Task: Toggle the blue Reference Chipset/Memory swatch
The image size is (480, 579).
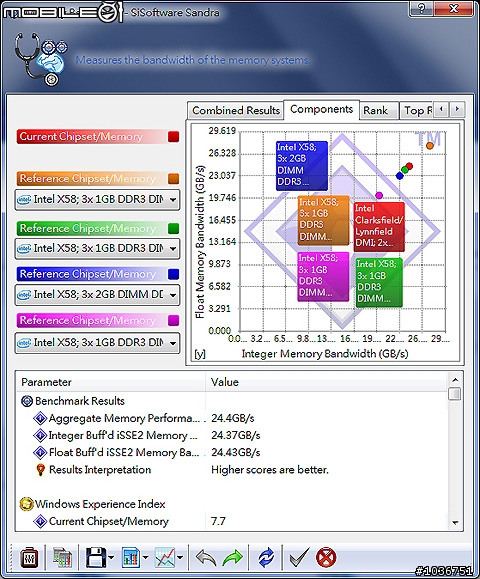Action: (174, 274)
